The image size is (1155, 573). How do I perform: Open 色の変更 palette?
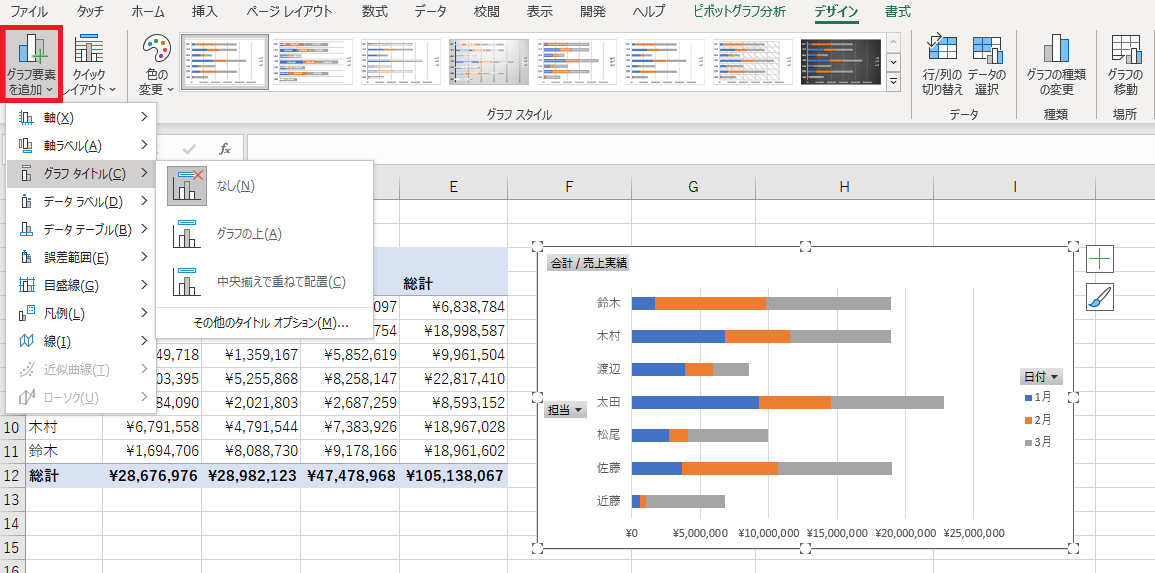[156, 64]
